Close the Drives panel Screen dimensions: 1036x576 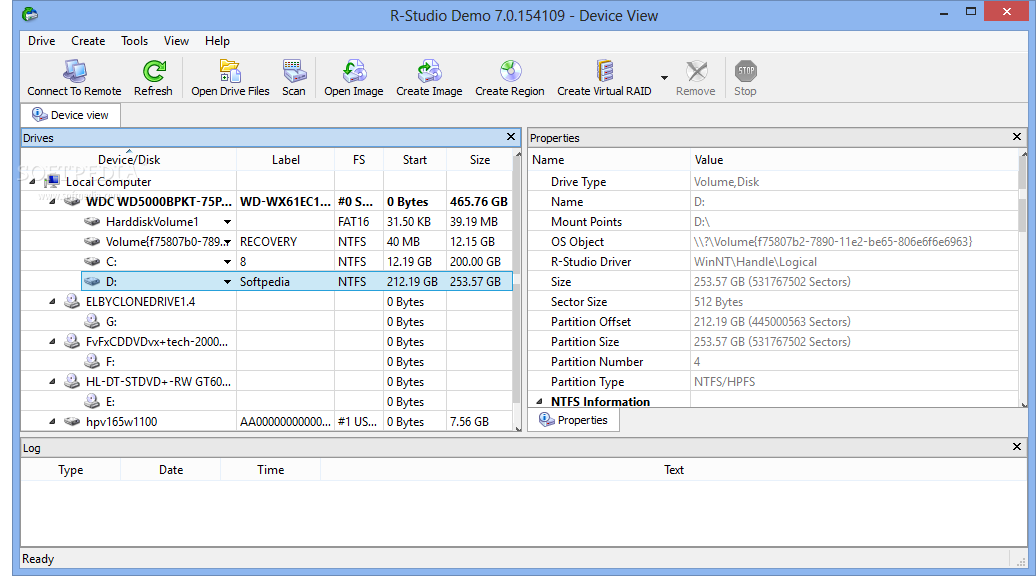point(511,137)
